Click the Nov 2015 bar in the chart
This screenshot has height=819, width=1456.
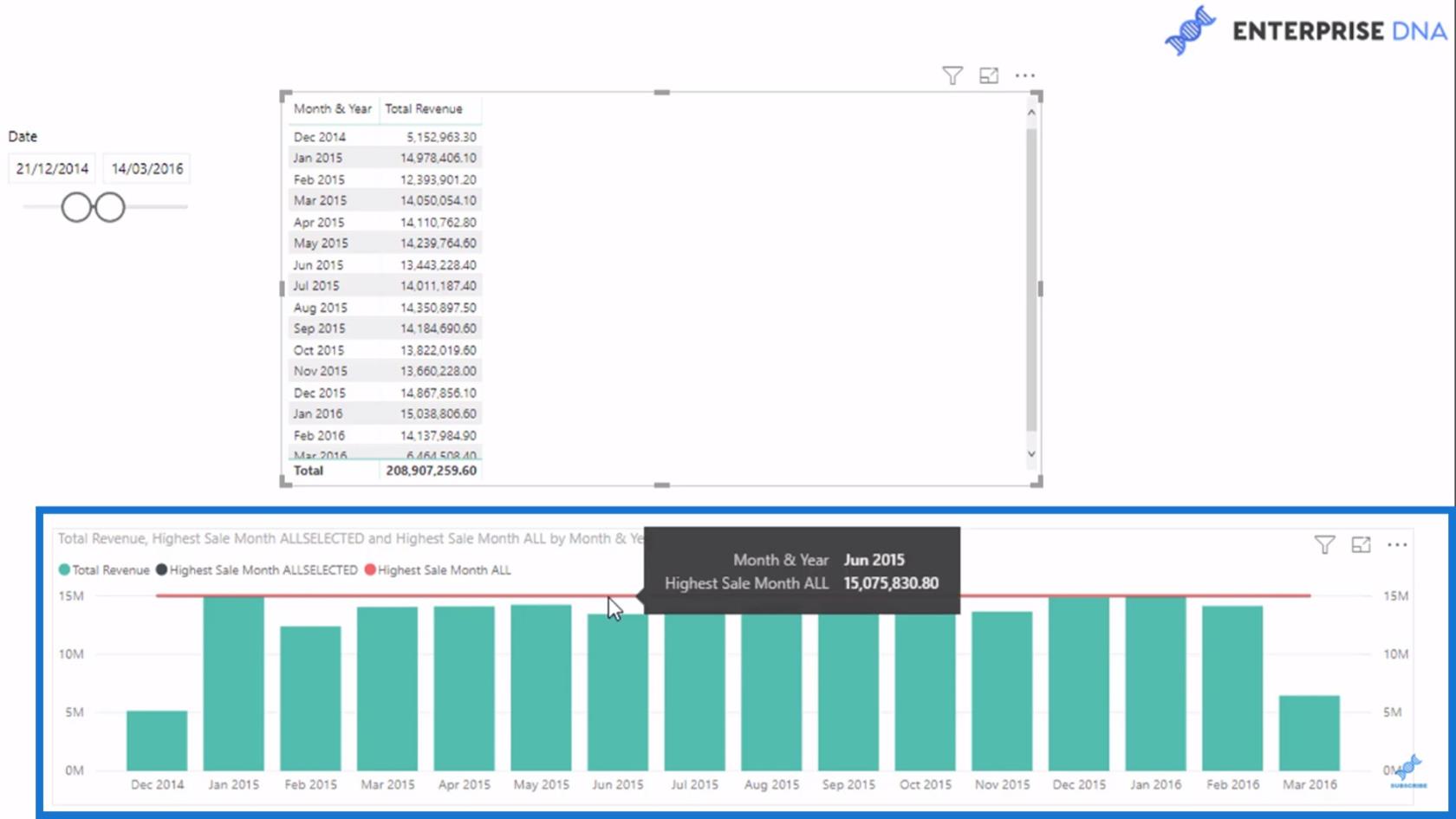tap(1002, 692)
